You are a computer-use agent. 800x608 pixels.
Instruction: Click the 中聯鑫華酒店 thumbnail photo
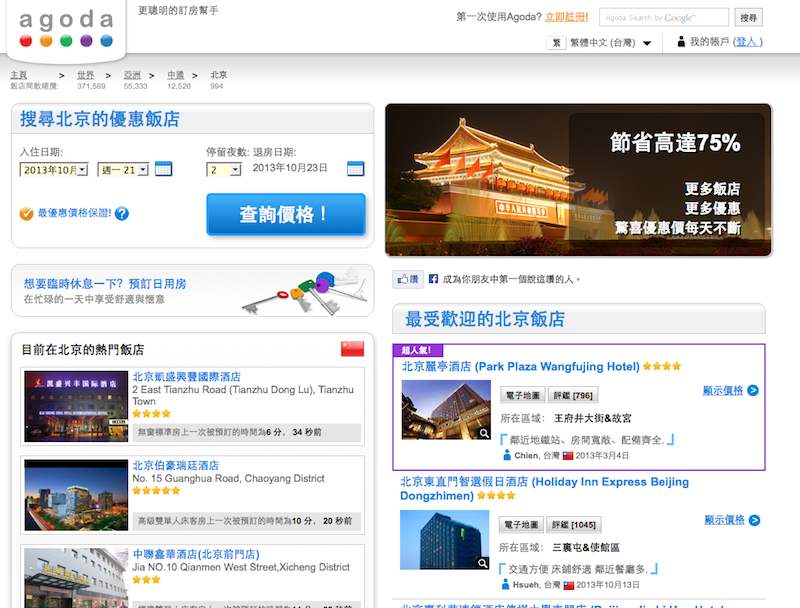pos(76,578)
